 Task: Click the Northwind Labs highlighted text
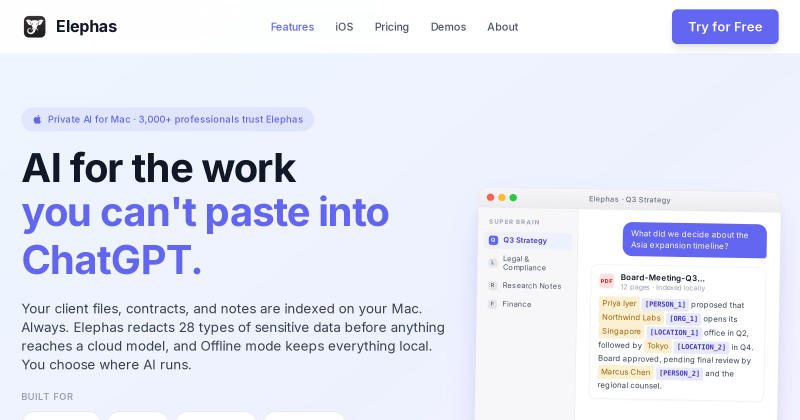(x=631, y=317)
